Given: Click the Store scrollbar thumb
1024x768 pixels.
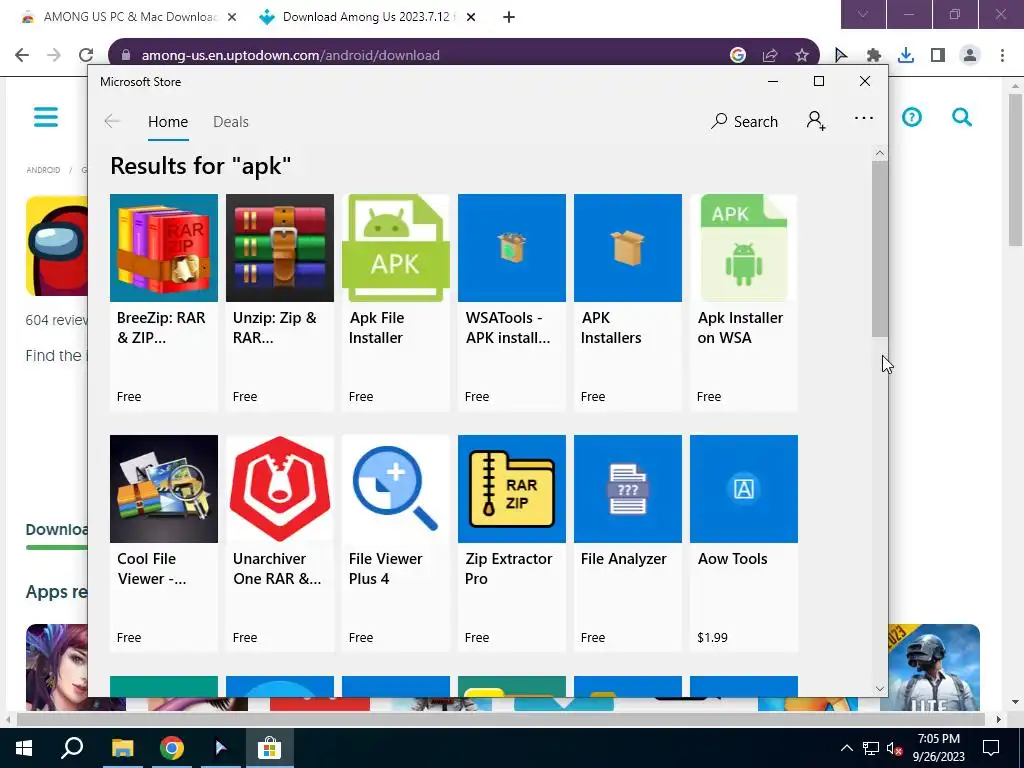Looking at the screenshot, I should pos(880,249).
